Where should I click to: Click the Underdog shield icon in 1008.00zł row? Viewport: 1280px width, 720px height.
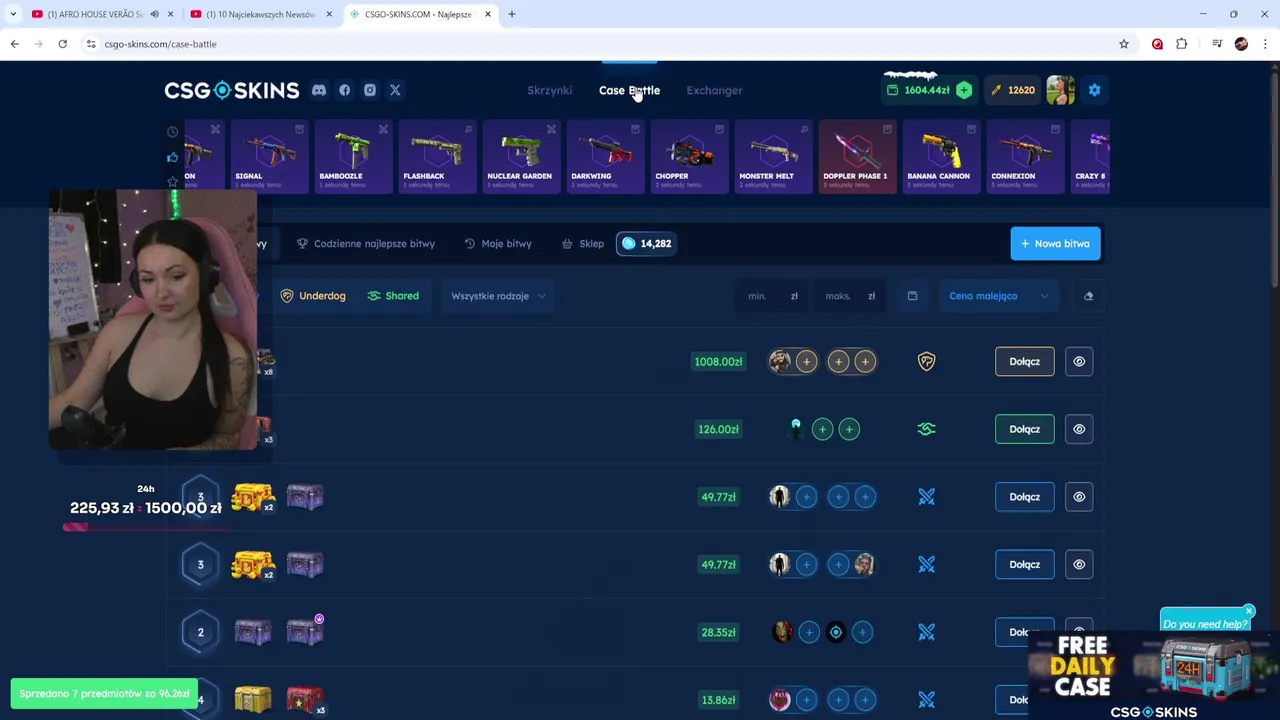[927, 361]
